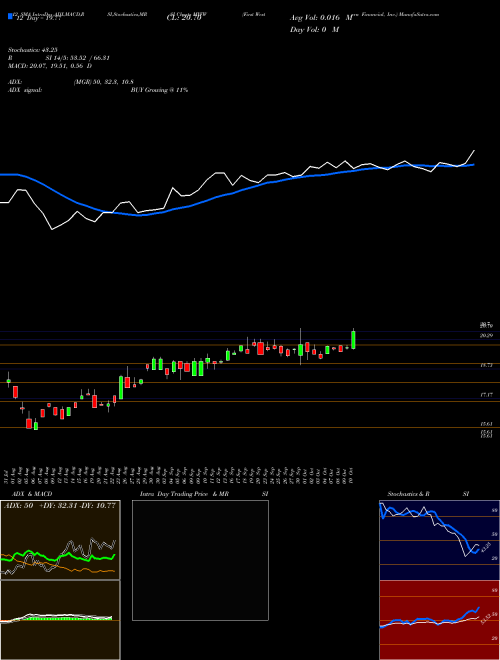Viewport: 500px width, 660px height.
Task: Click the 'Avg Vol: 0.016 M' value
Action: point(321,18)
